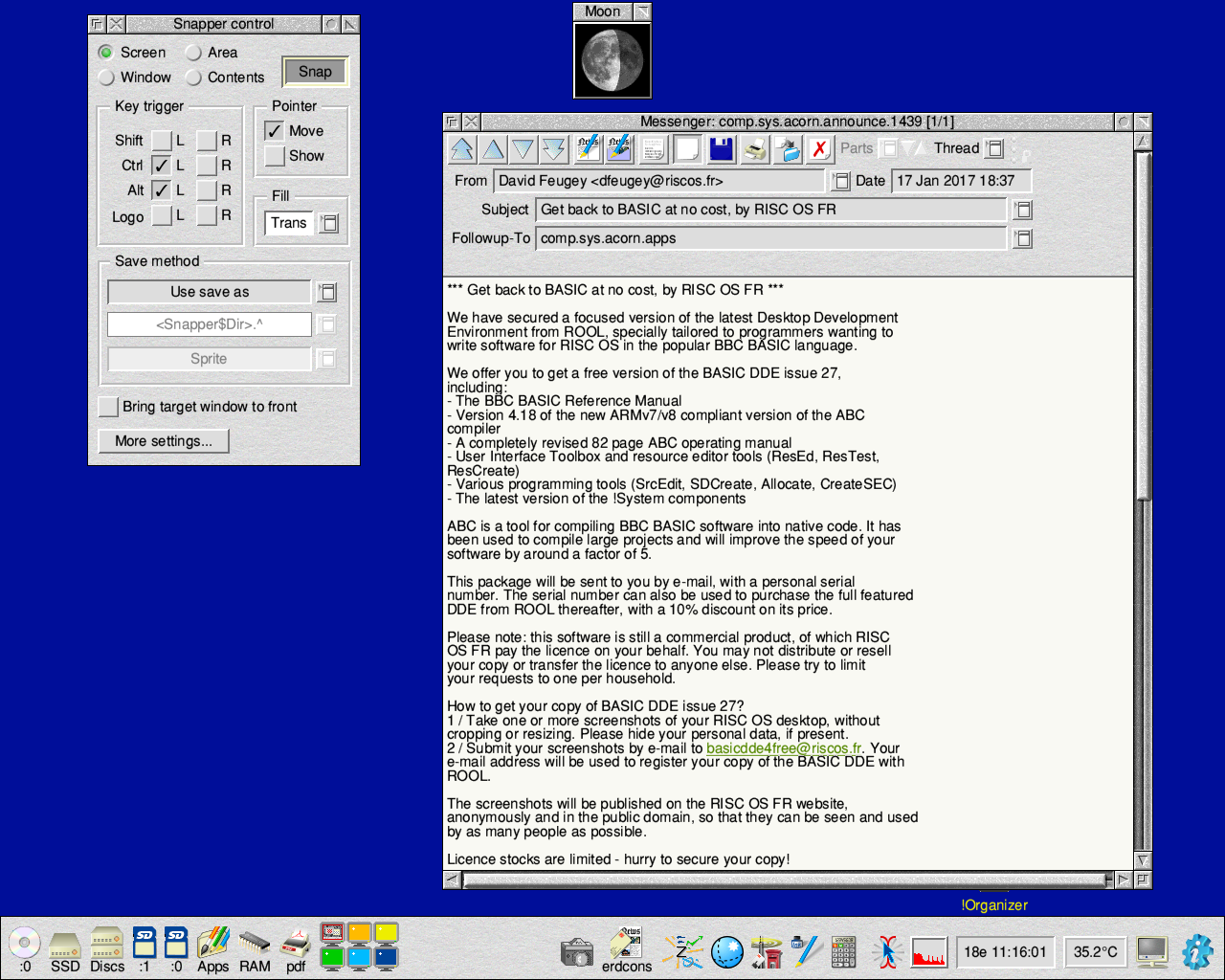Toggle the Pointer Move checkbox

point(275,131)
